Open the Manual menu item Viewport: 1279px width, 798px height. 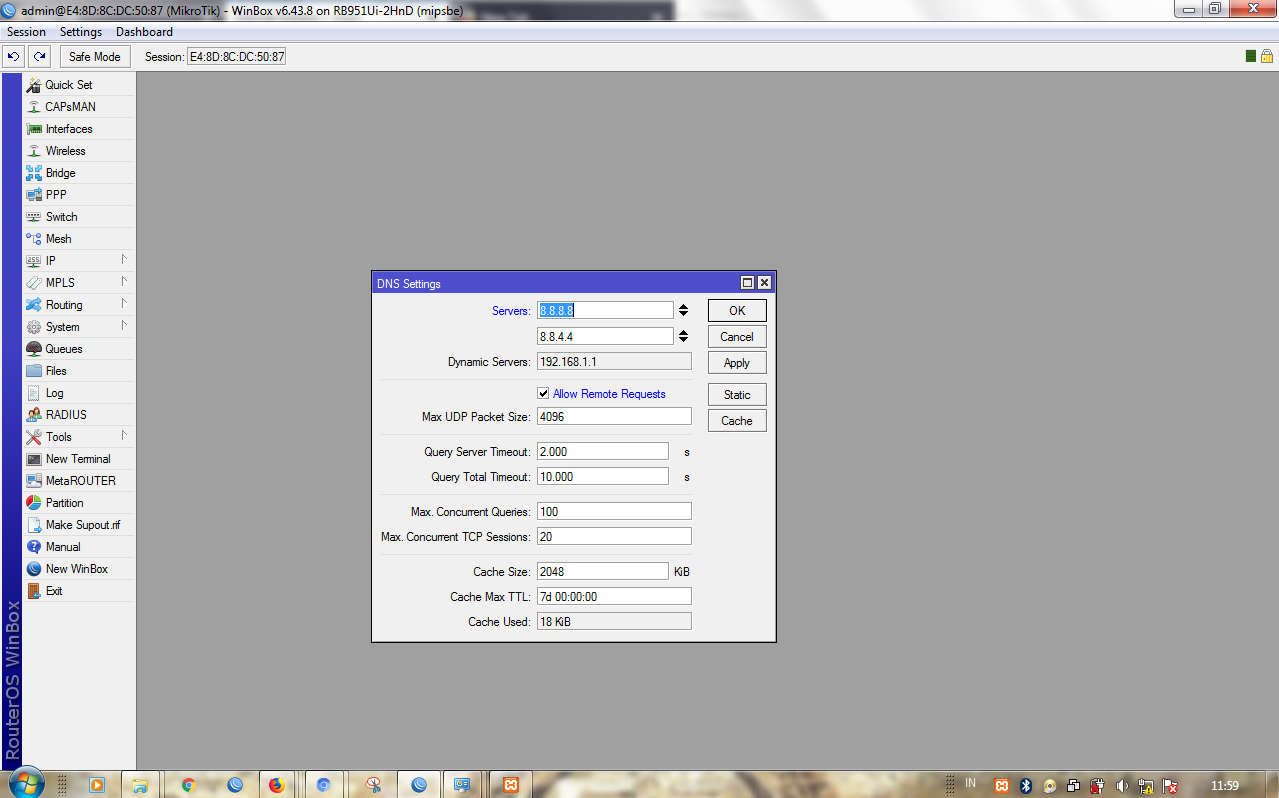point(79,547)
